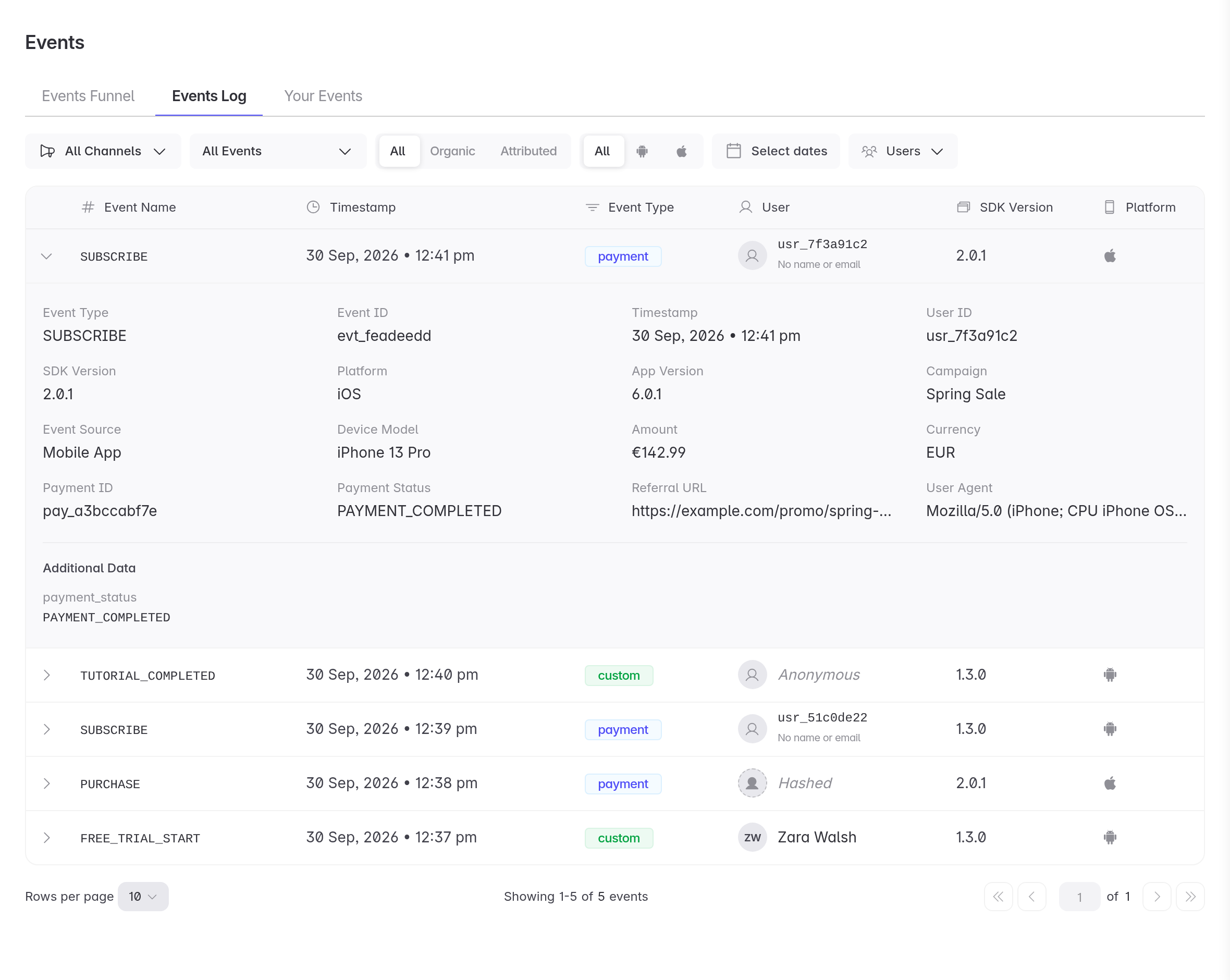Go to the first page
1230x980 pixels.
coord(998,897)
